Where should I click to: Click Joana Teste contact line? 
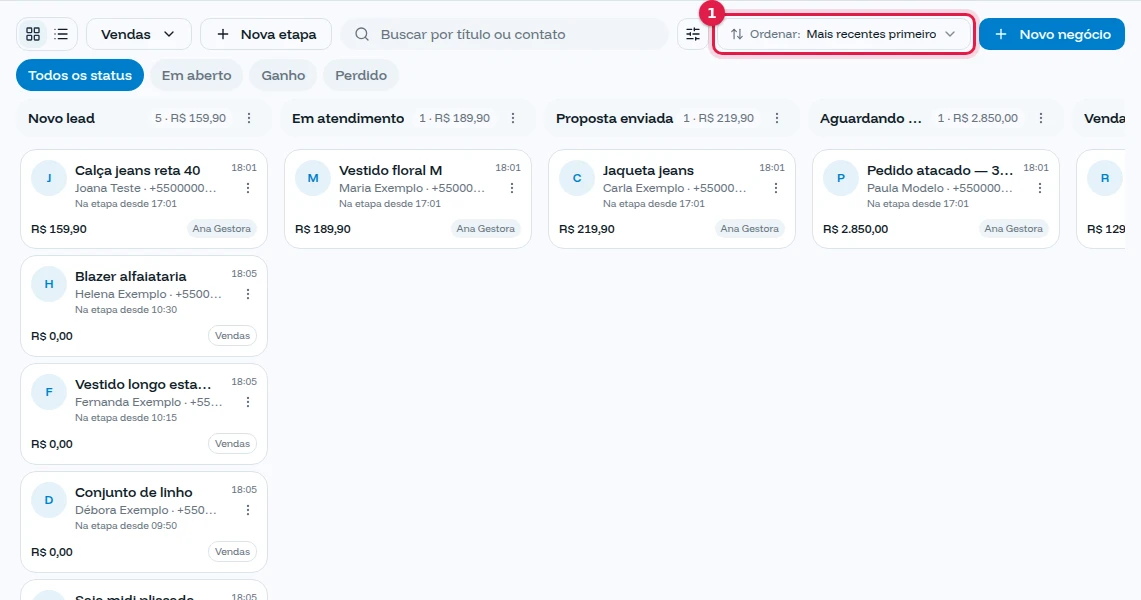146,188
